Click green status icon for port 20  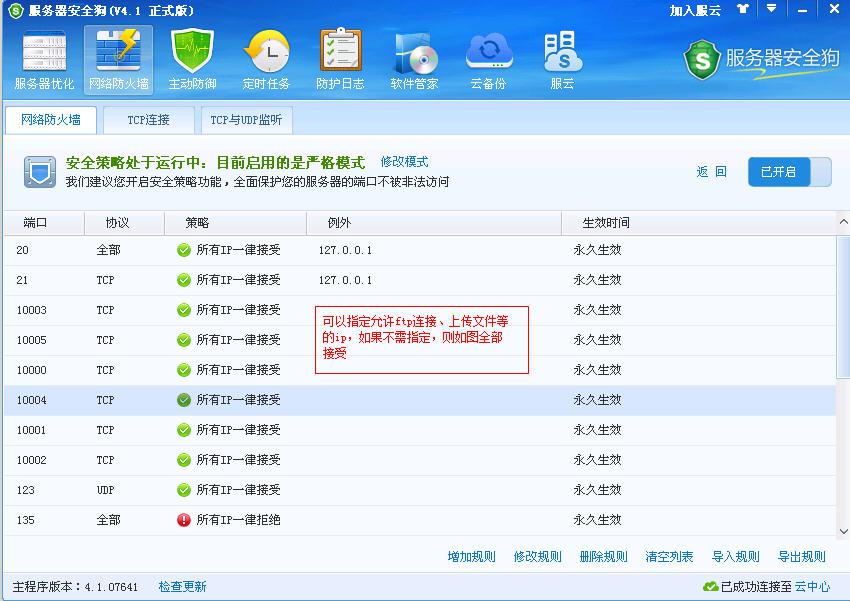[184, 250]
